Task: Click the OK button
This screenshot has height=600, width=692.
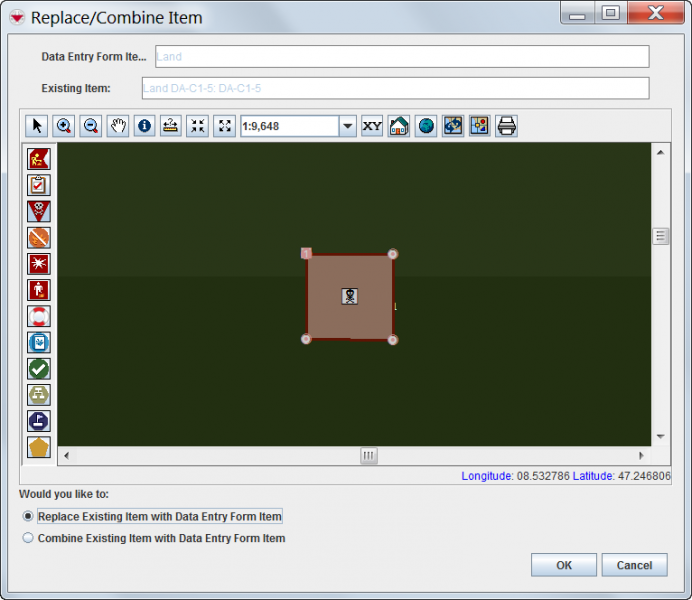Action: (x=564, y=565)
